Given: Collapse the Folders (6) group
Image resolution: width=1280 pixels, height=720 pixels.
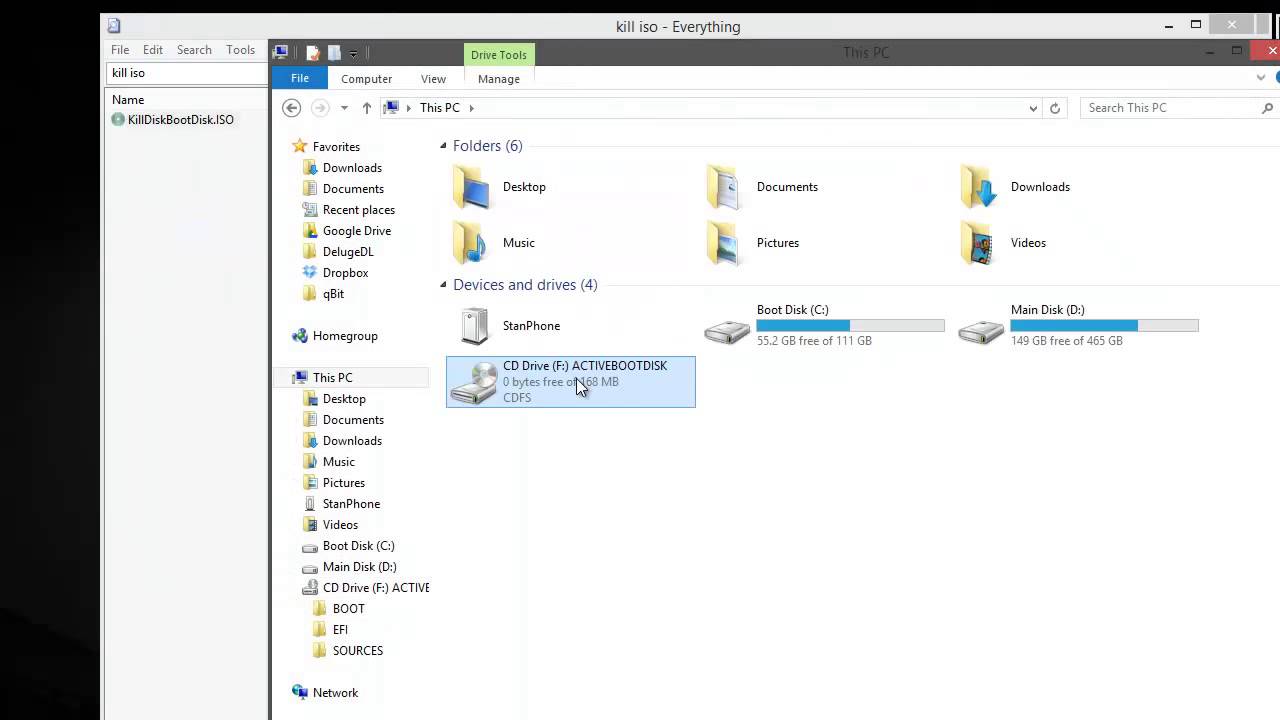Looking at the screenshot, I should tap(444, 146).
